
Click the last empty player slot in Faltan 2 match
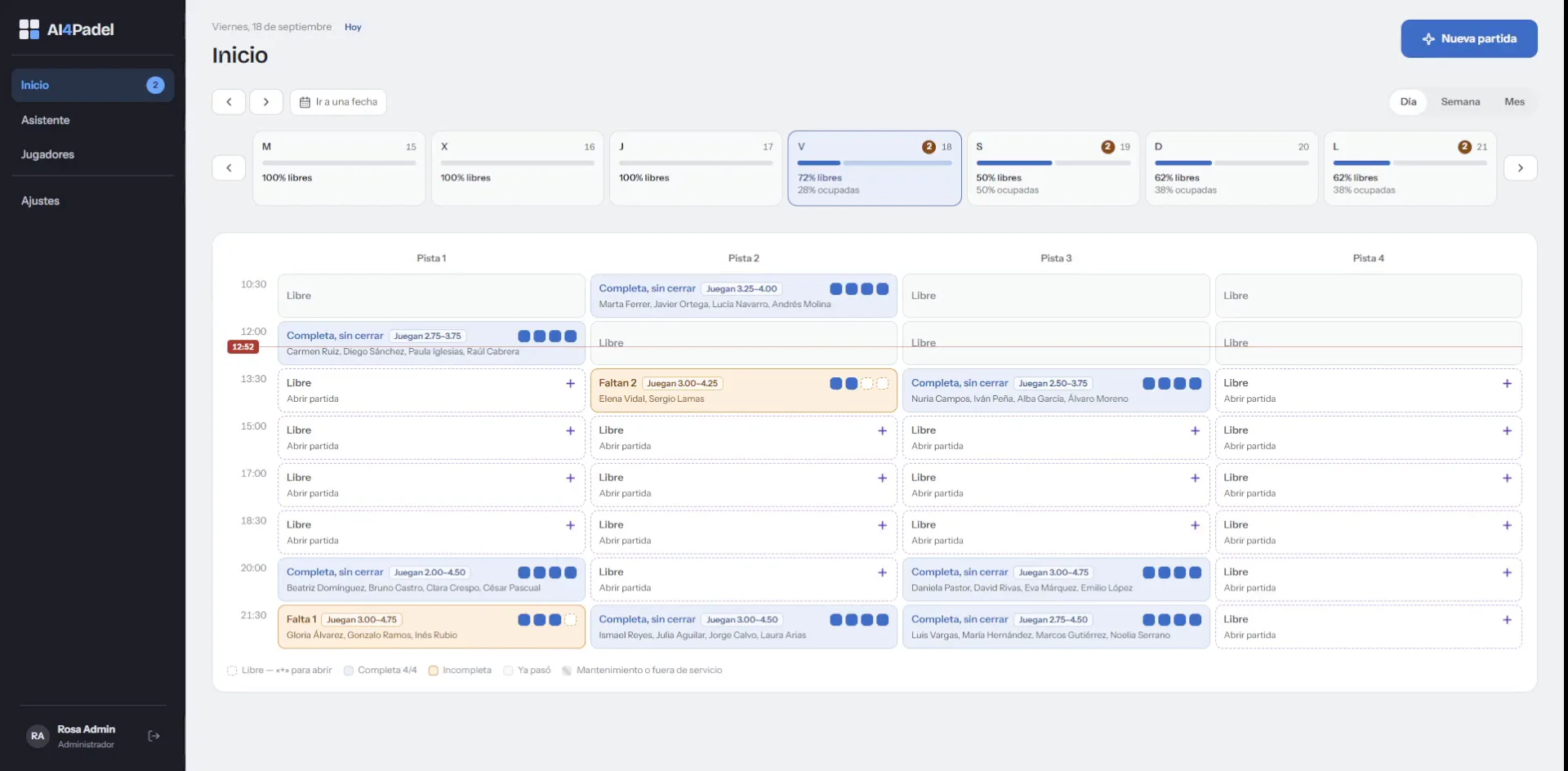tap(882, 383)
